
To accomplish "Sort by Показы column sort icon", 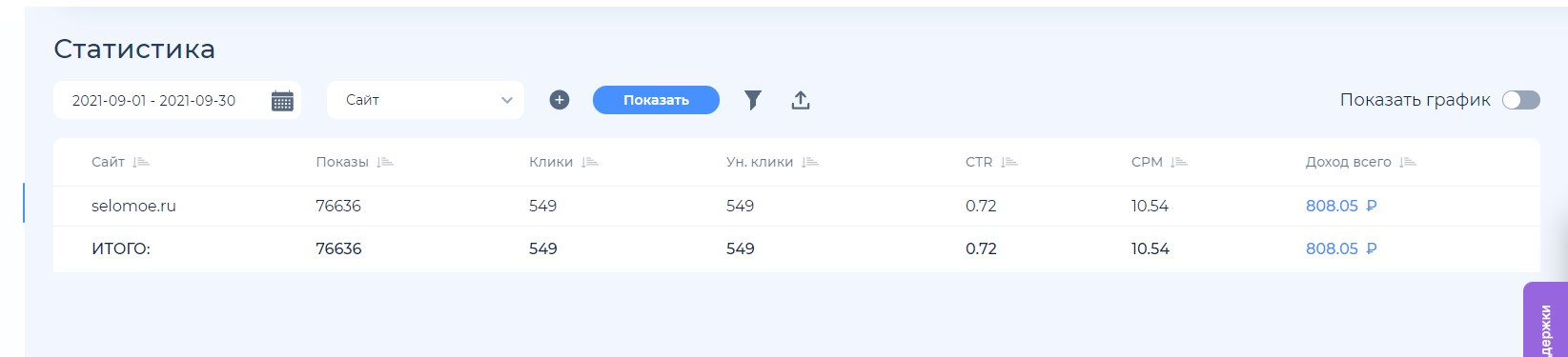I will point(385,163).
